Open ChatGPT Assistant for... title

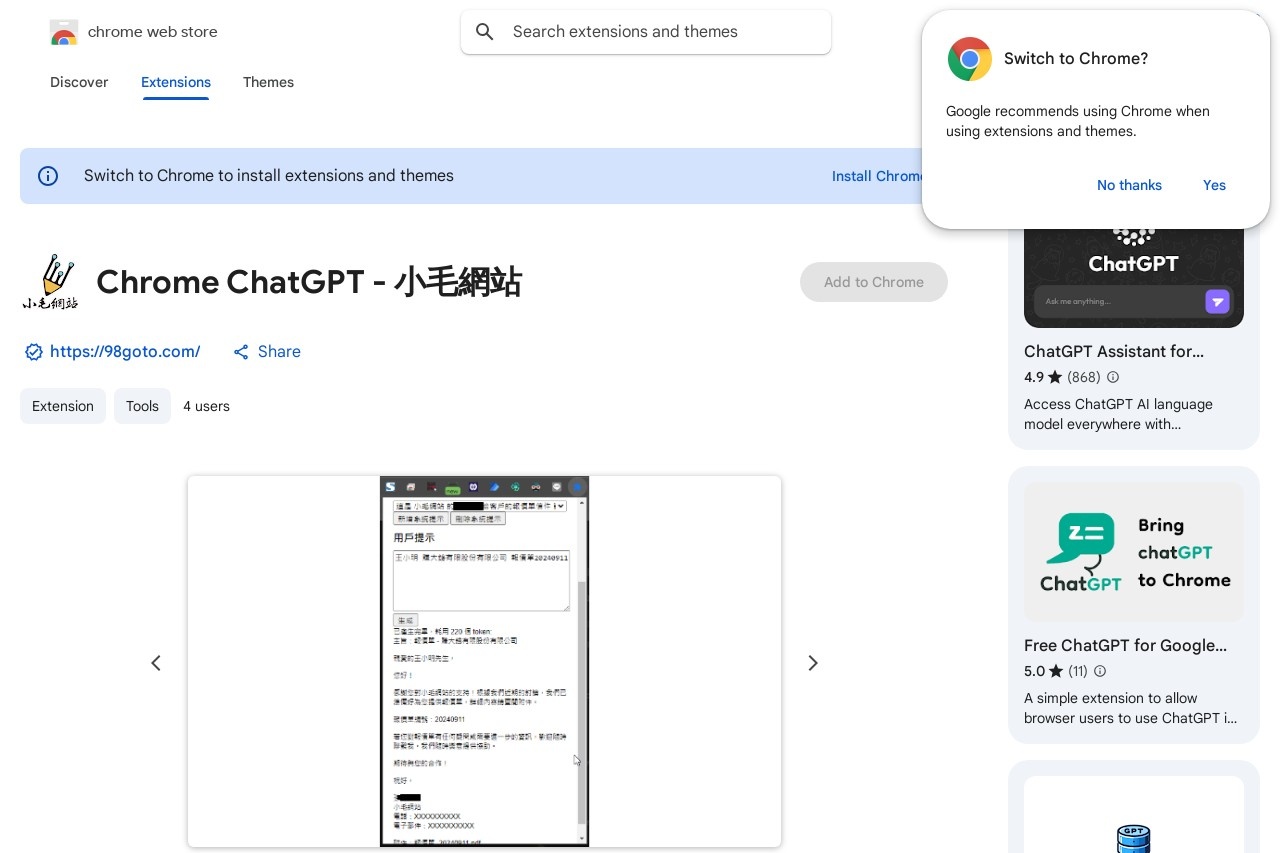click(x=1114, y=352)
